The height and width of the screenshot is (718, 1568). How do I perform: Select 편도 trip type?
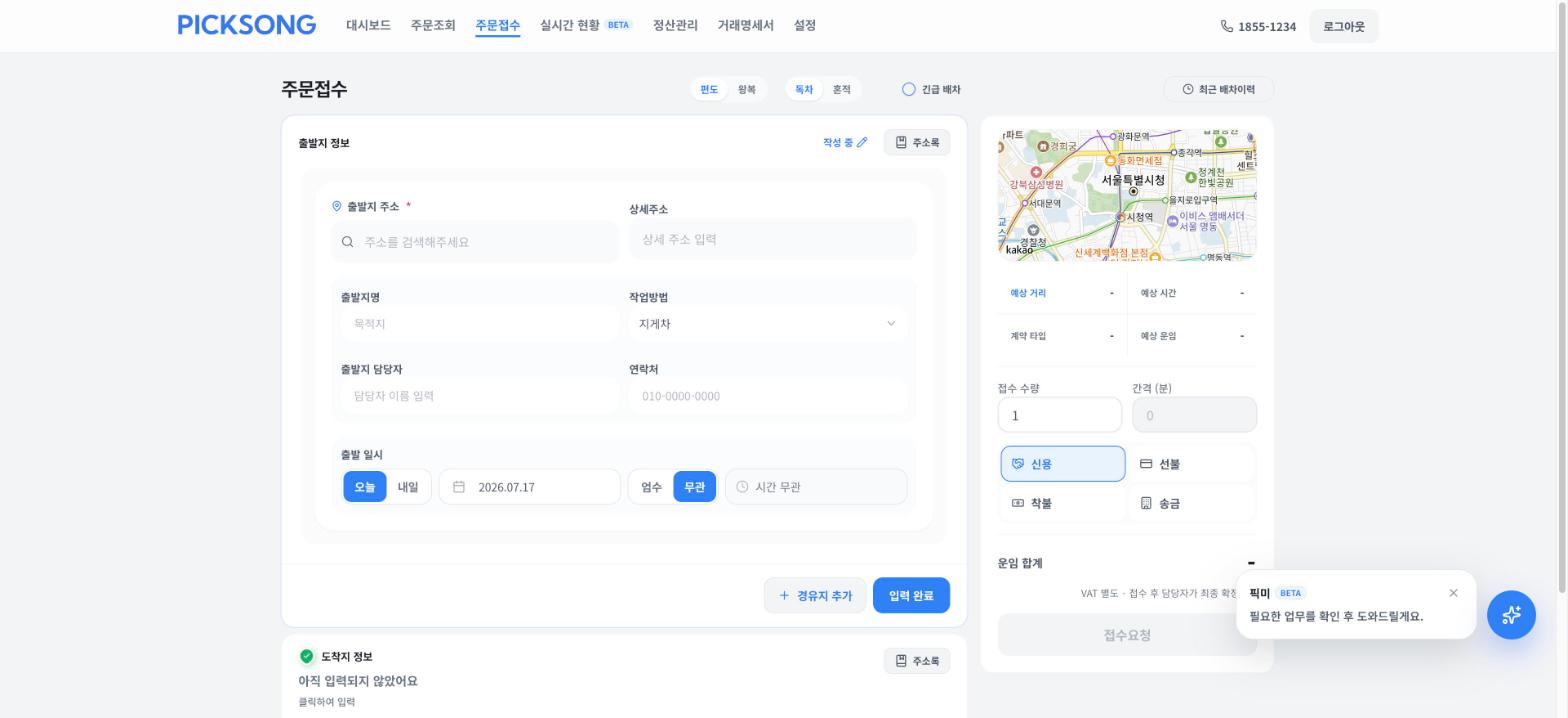point(709,89)
